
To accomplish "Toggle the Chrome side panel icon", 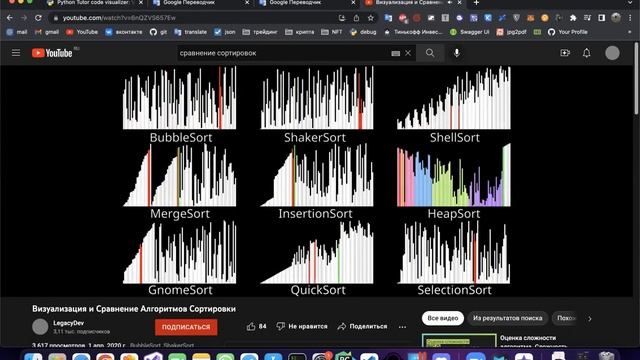I will point(601,18).
